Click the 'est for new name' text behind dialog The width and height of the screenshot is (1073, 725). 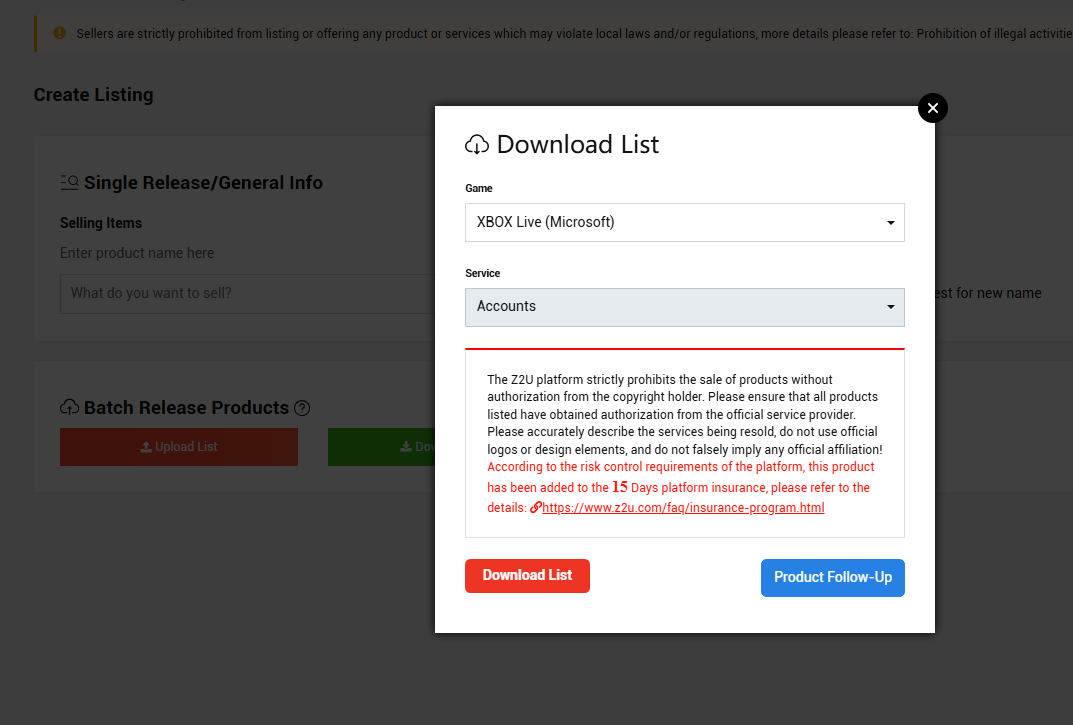(x=988, y=293)
